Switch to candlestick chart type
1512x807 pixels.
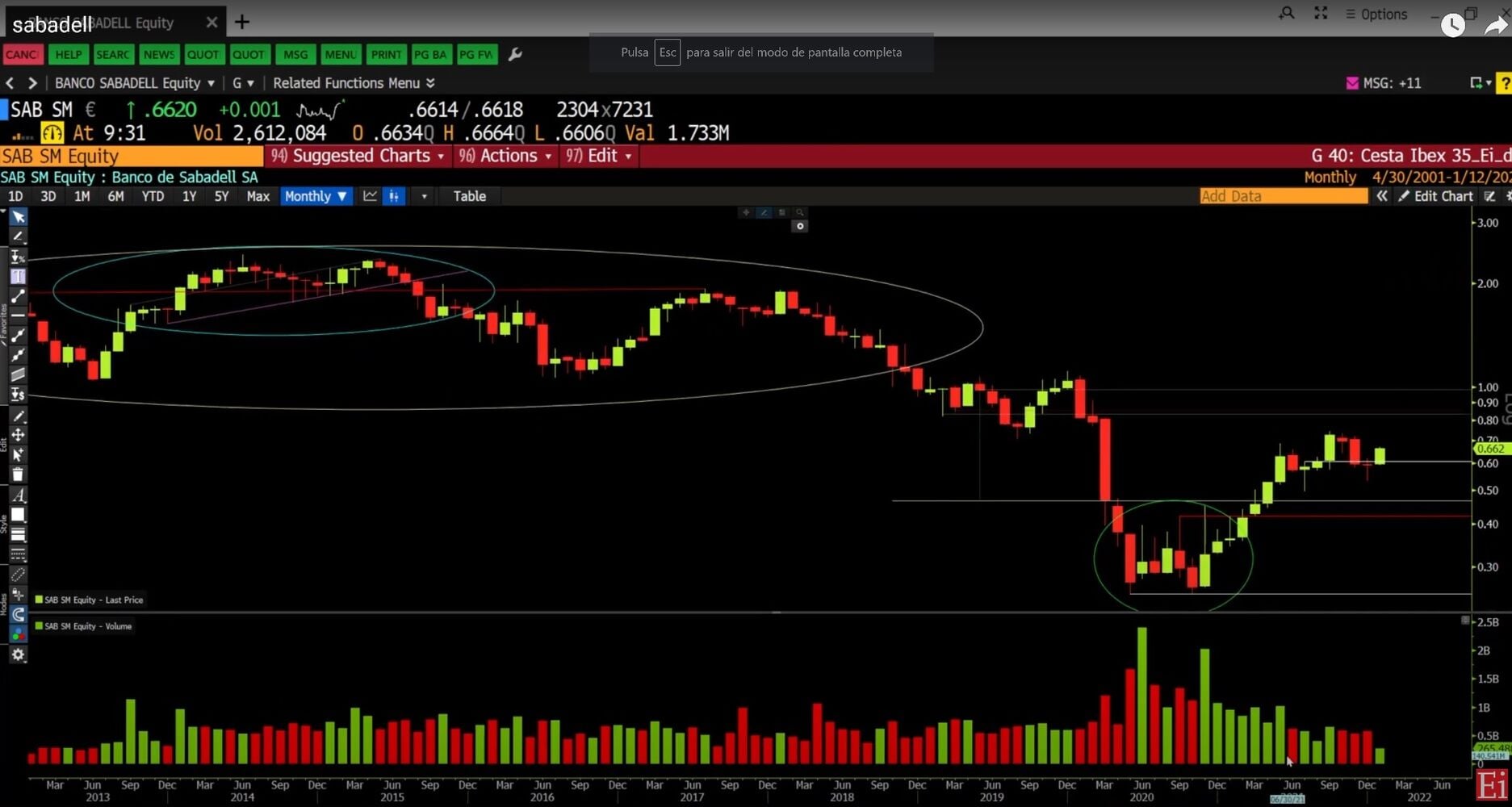(x=393, y=196)
